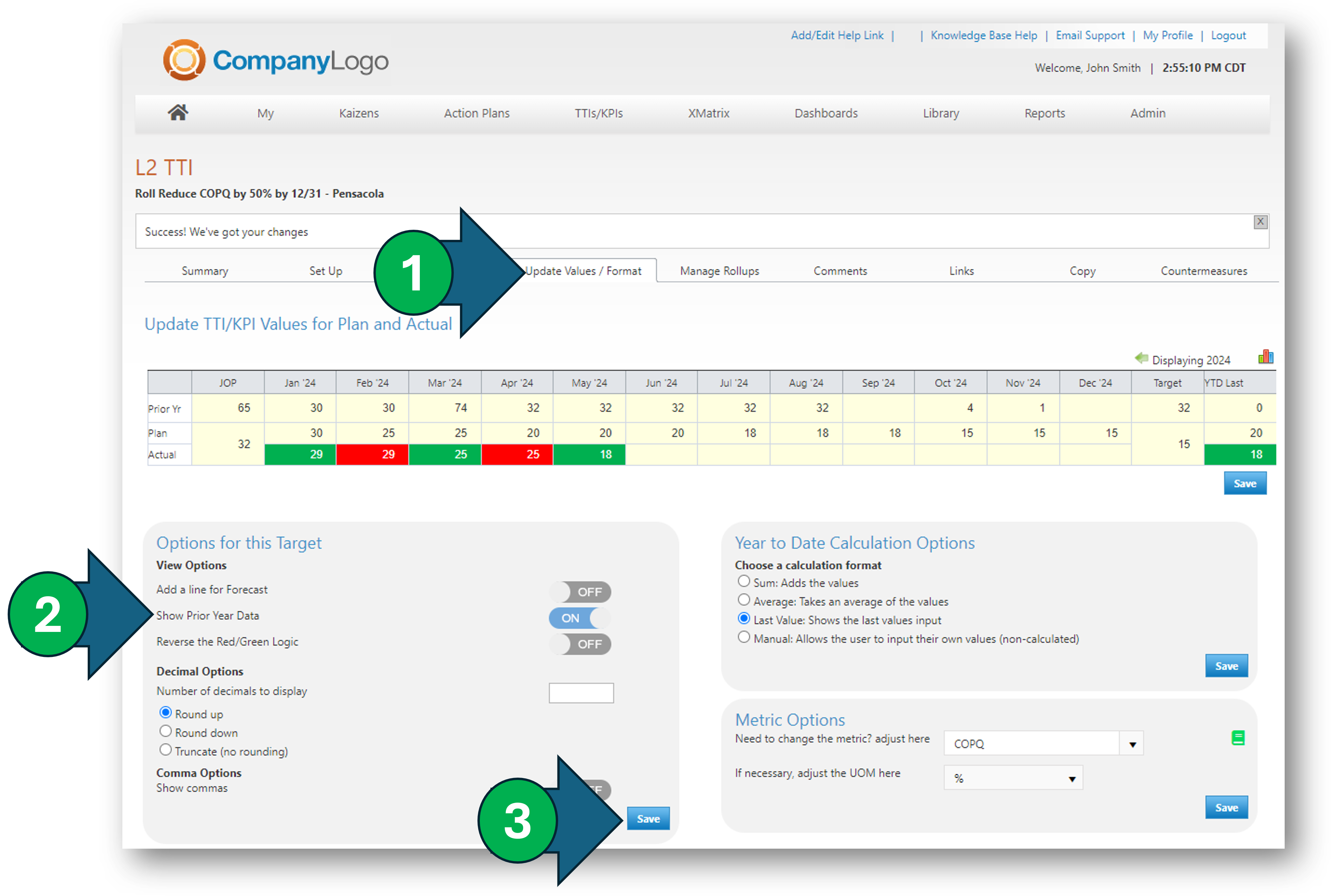Viewport: 1332px width, 896px height.
Task: Click the Mar '24 Prior Yr value 74
Action: [444, 408]
